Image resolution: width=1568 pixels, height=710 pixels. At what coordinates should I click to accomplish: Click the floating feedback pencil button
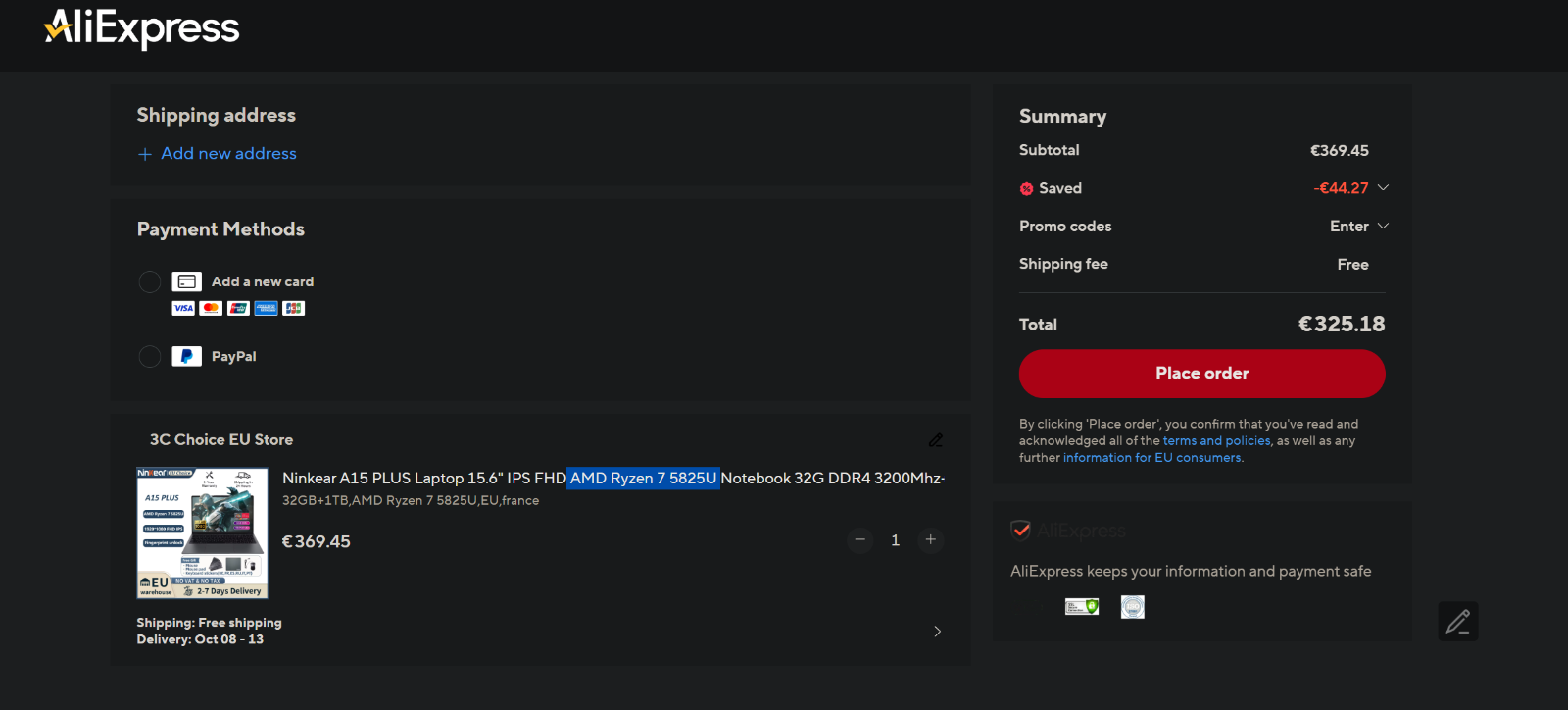1458,621
